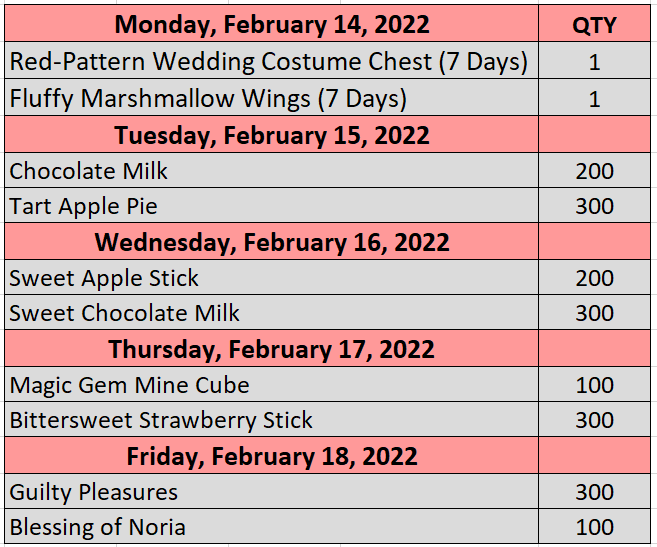Select the Tart Apple Pie cell
This screenshot has height=547, width=657.
[x=84, y=207]
